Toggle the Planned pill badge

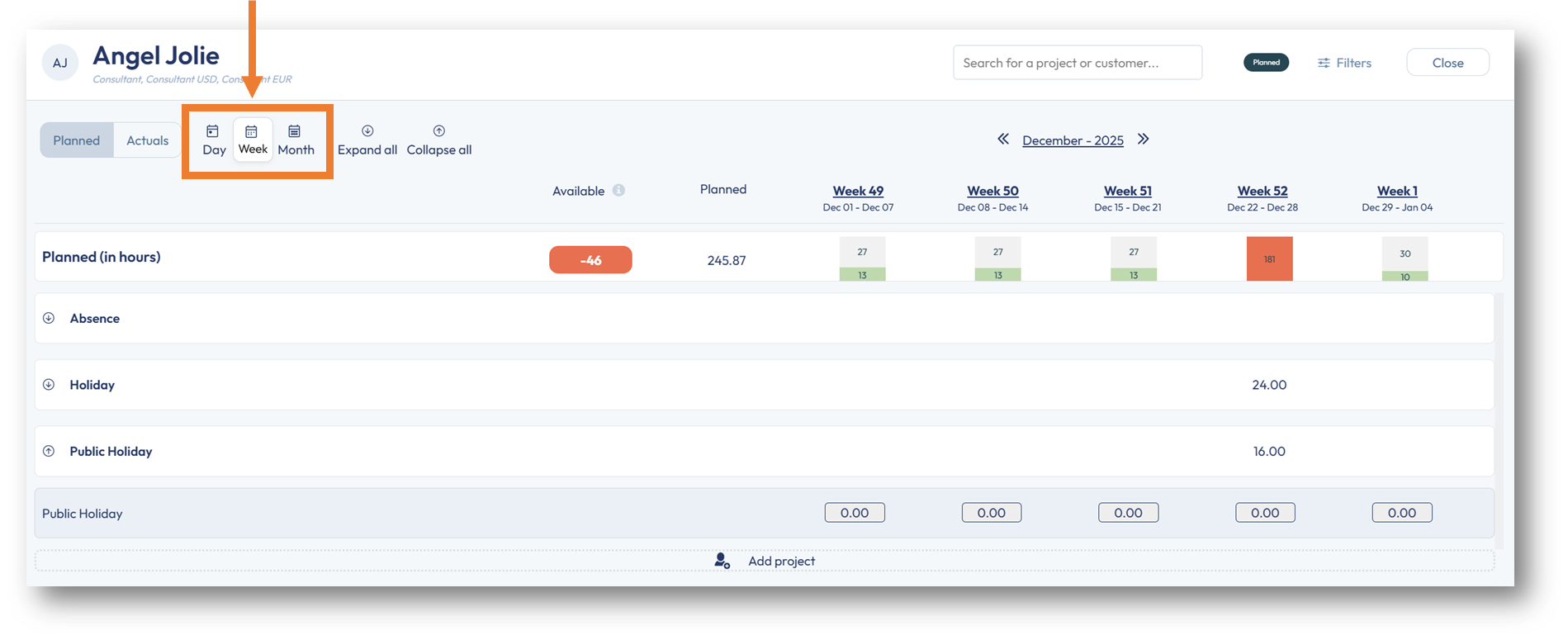(1266, 63)
